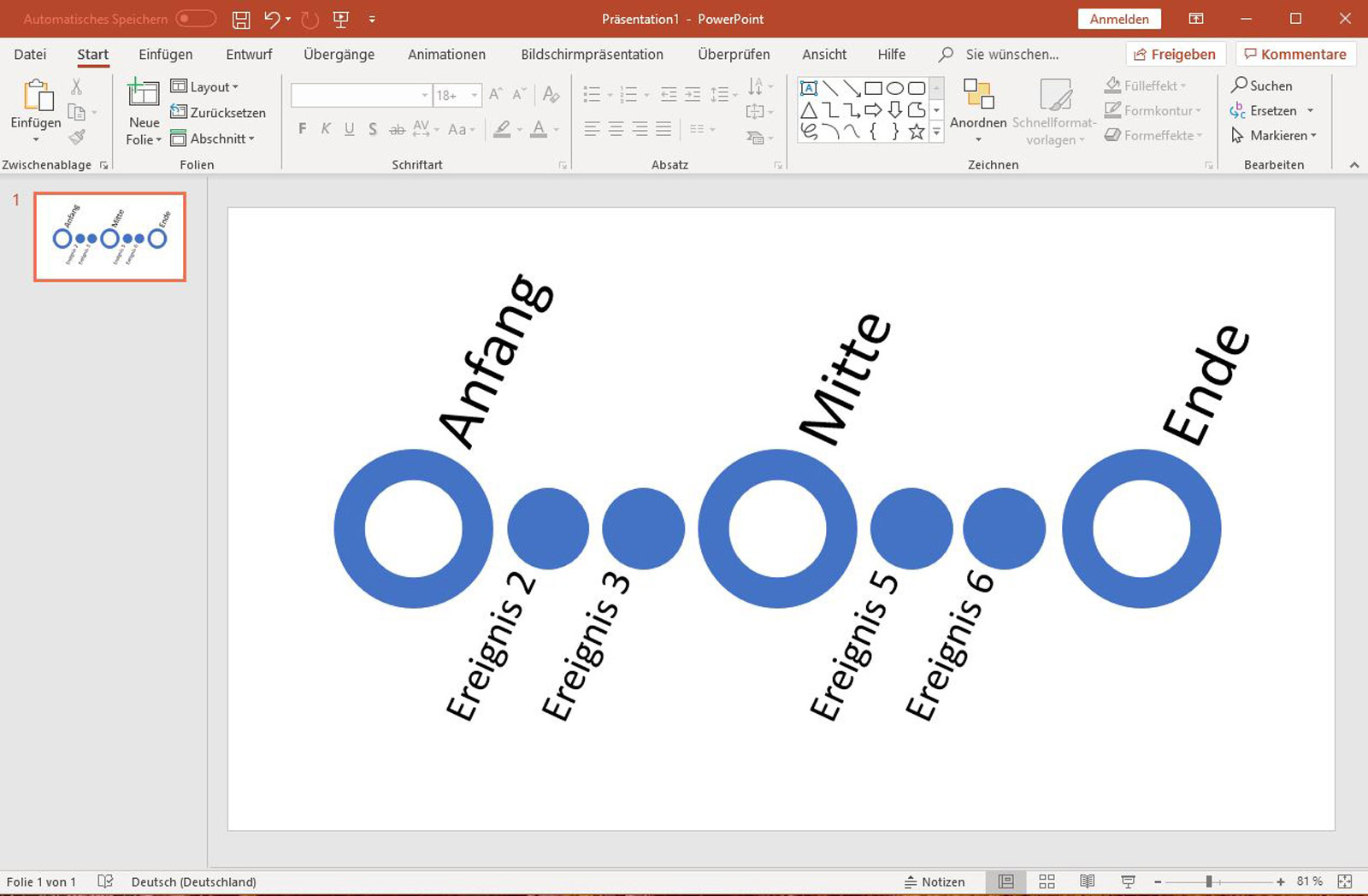
Task: Toggle underline U formatting
Action: click(349, 129)
